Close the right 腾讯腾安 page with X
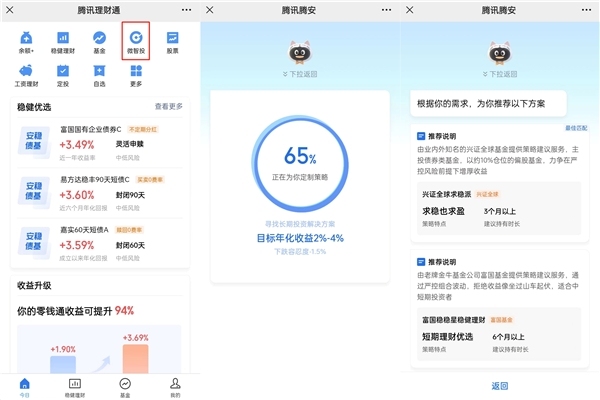 (410, 10)
